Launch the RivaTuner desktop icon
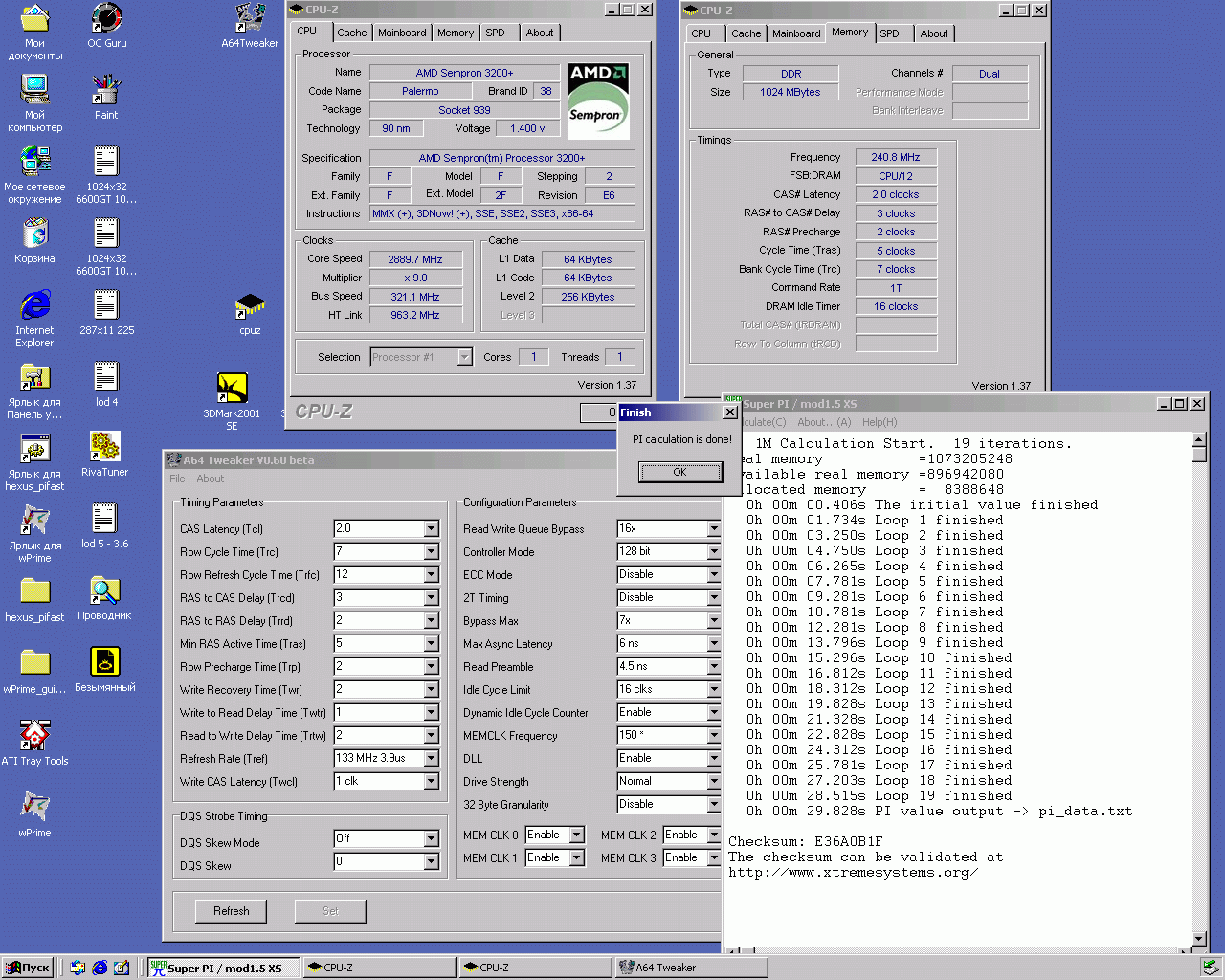Viewport: 1225px width, 980px height. coord(105,454)
